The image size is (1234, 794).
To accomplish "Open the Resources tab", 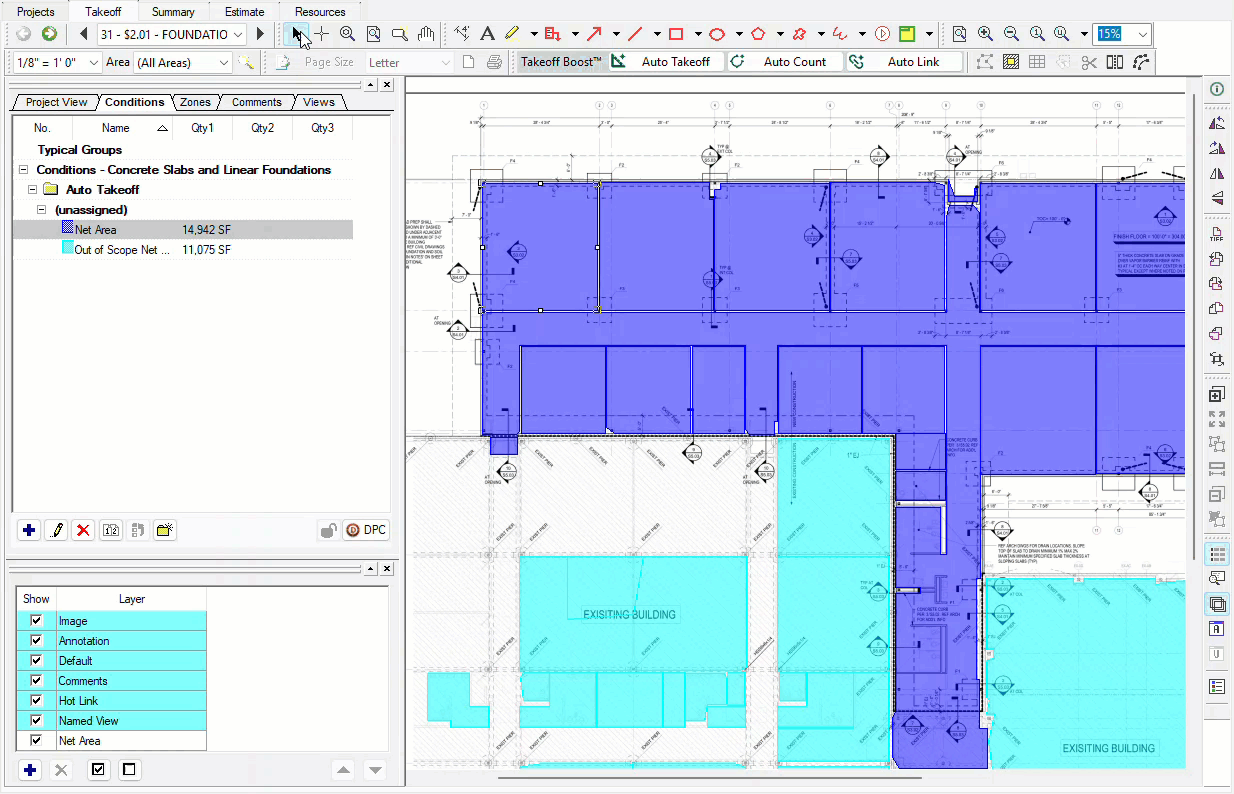I will coord(320,12).
